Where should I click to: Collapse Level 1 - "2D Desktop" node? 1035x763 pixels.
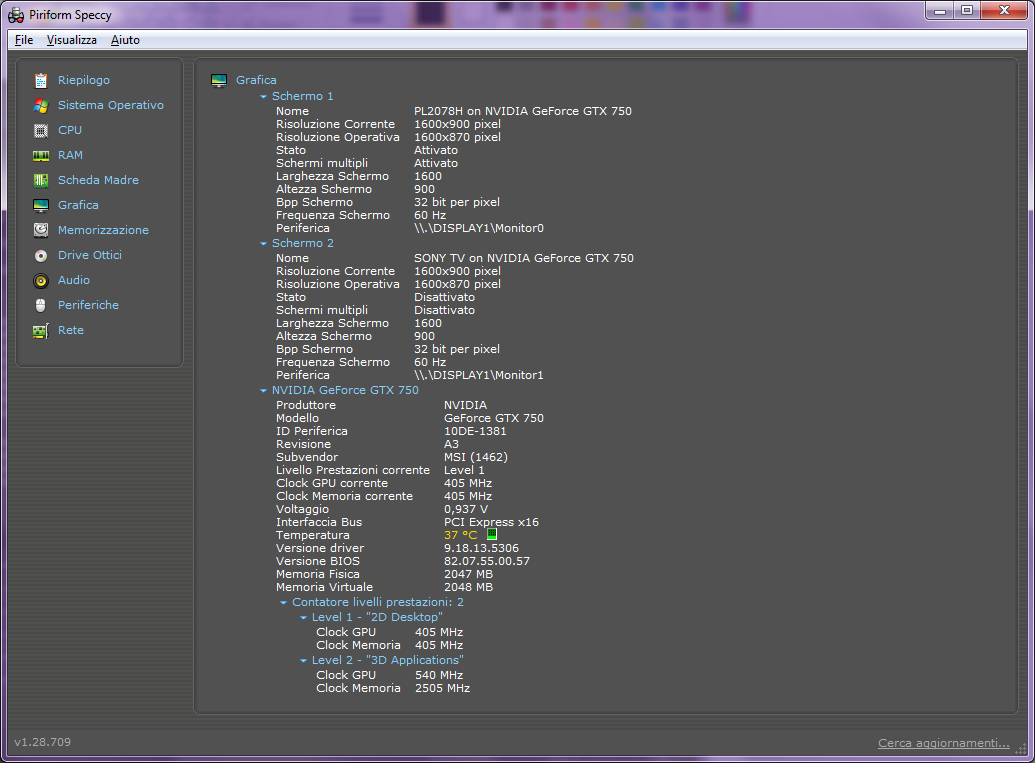tap(304, 618)
